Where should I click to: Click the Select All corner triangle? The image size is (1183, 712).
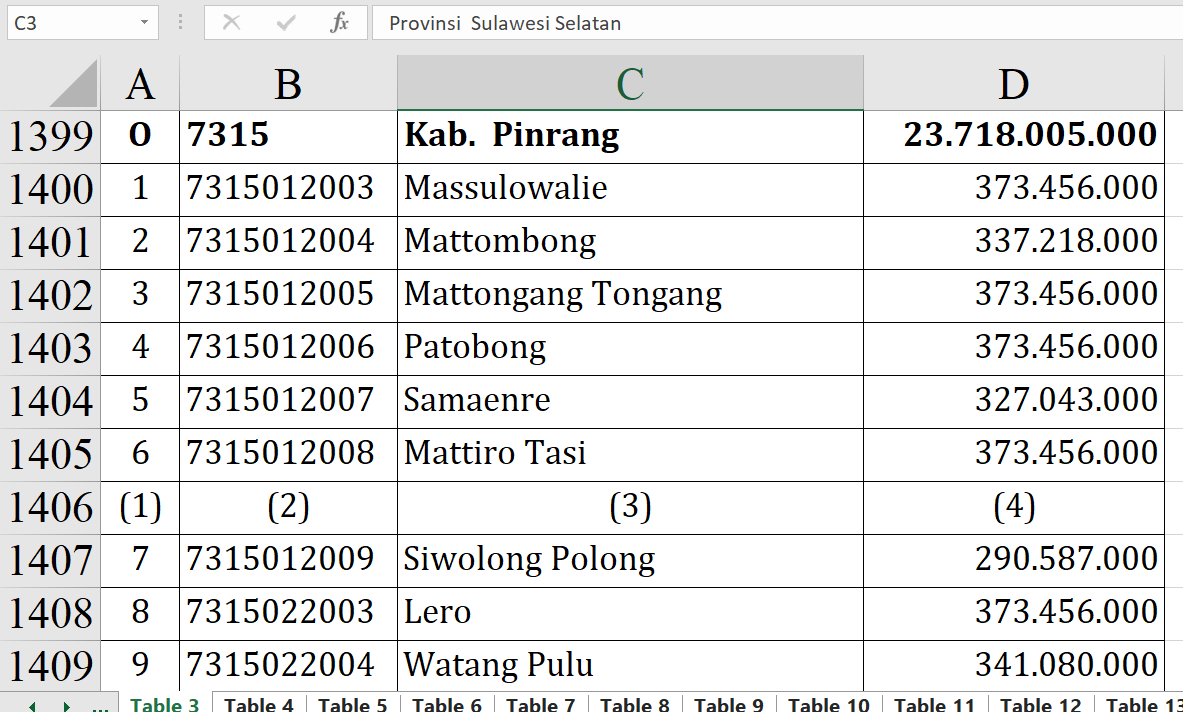pyautogui.click(x=74, y=84)
